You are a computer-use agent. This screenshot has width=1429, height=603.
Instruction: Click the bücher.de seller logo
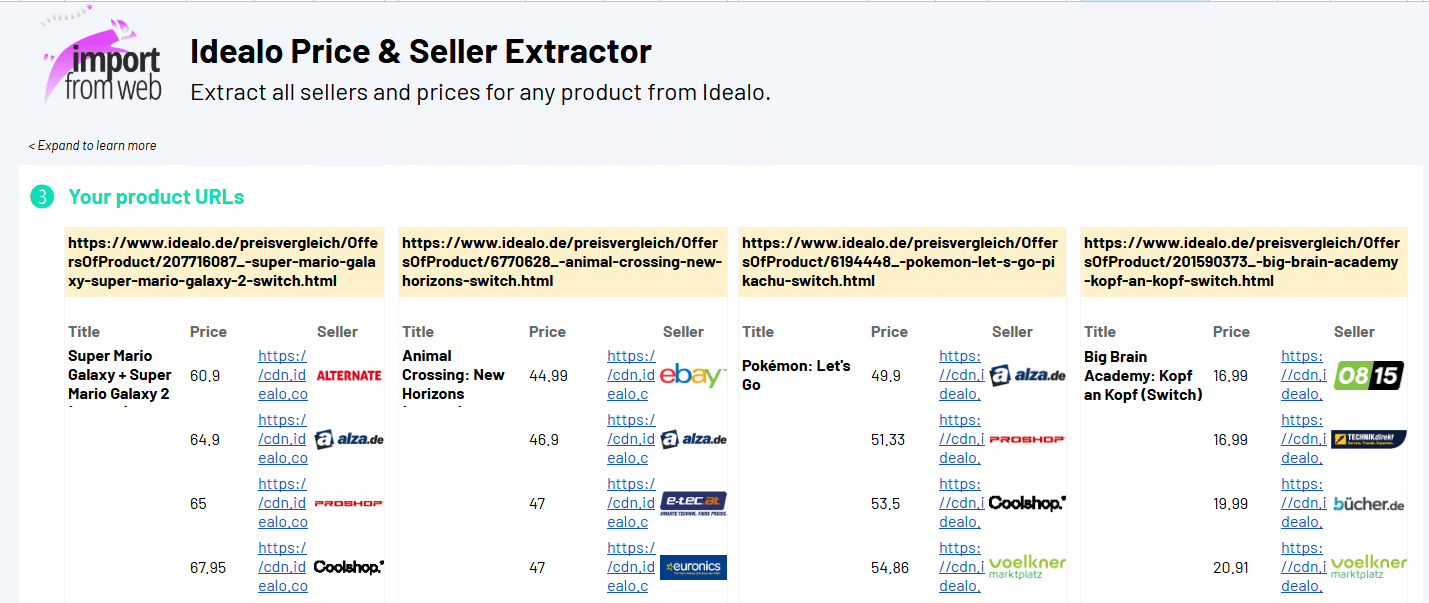(x=1368, y=504)
